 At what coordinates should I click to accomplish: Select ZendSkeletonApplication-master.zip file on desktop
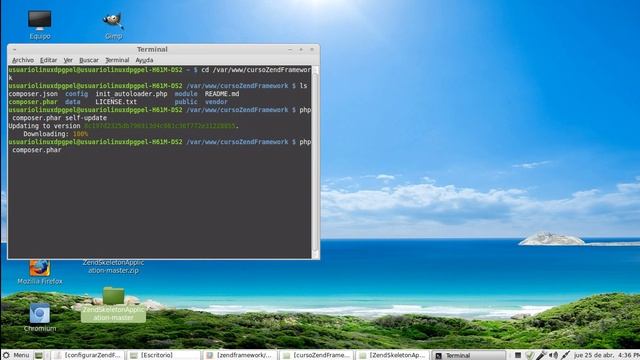[x=113, y=266]
